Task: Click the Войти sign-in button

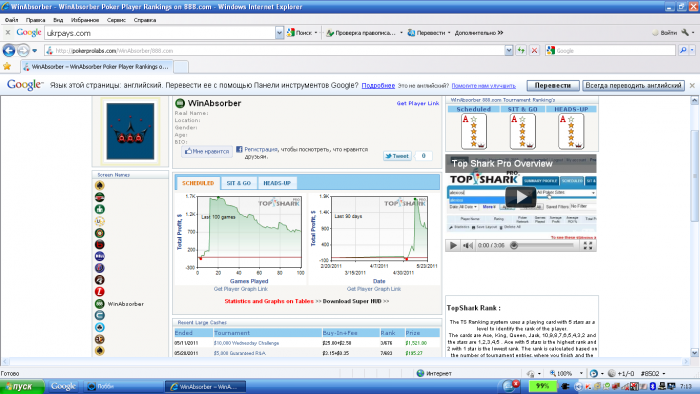Action: coord(664,33)
